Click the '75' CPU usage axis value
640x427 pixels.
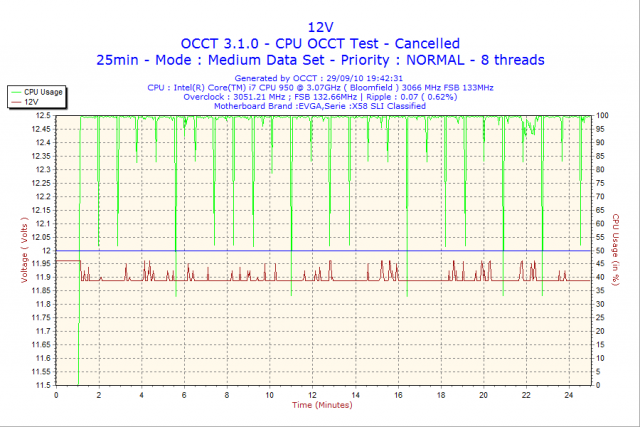600,183
